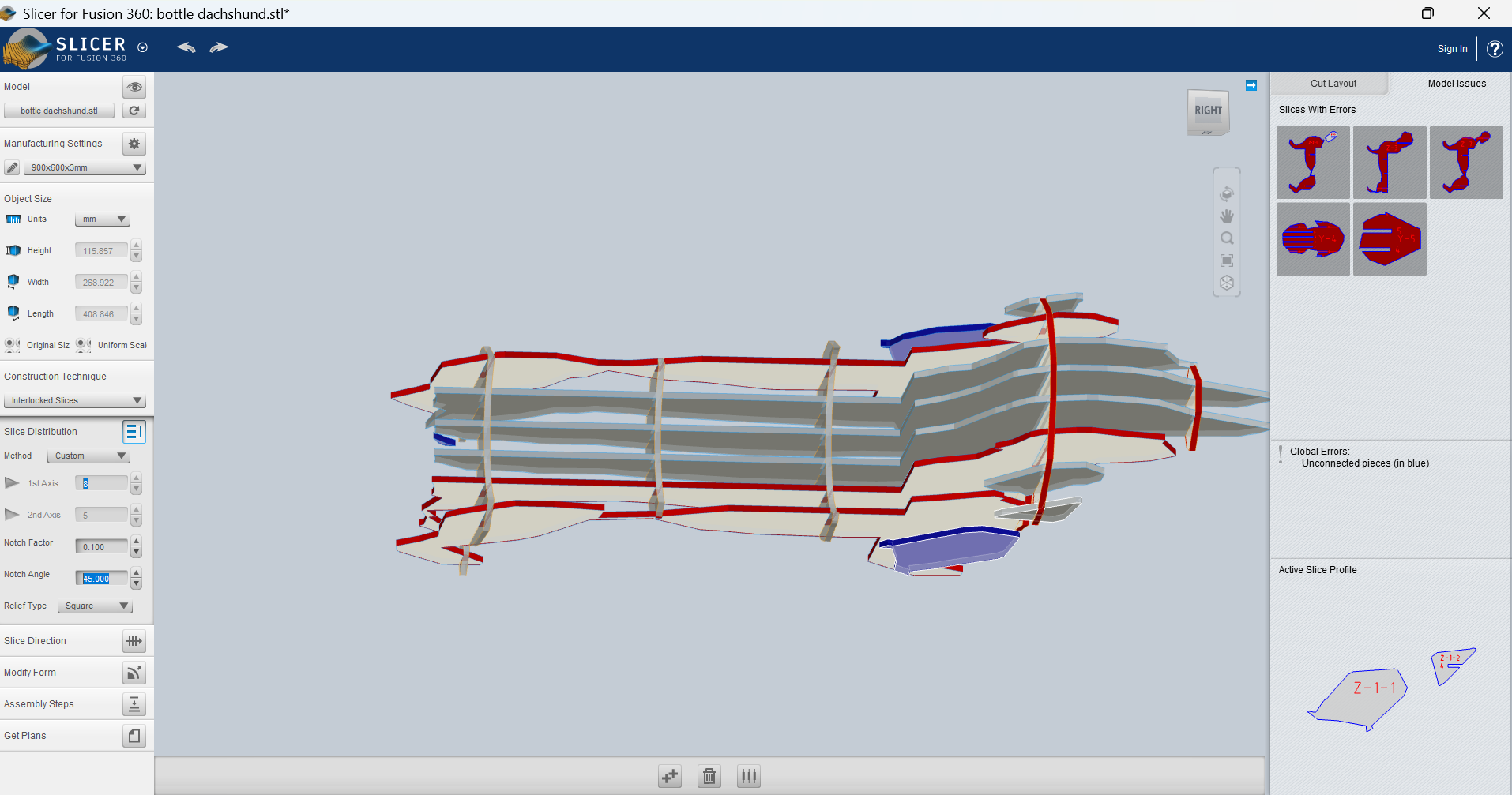Open the Interlocked Slices technique dropdown
Image resolution: width=1512 pixels, height=795 pixels.
pos(75,400)
